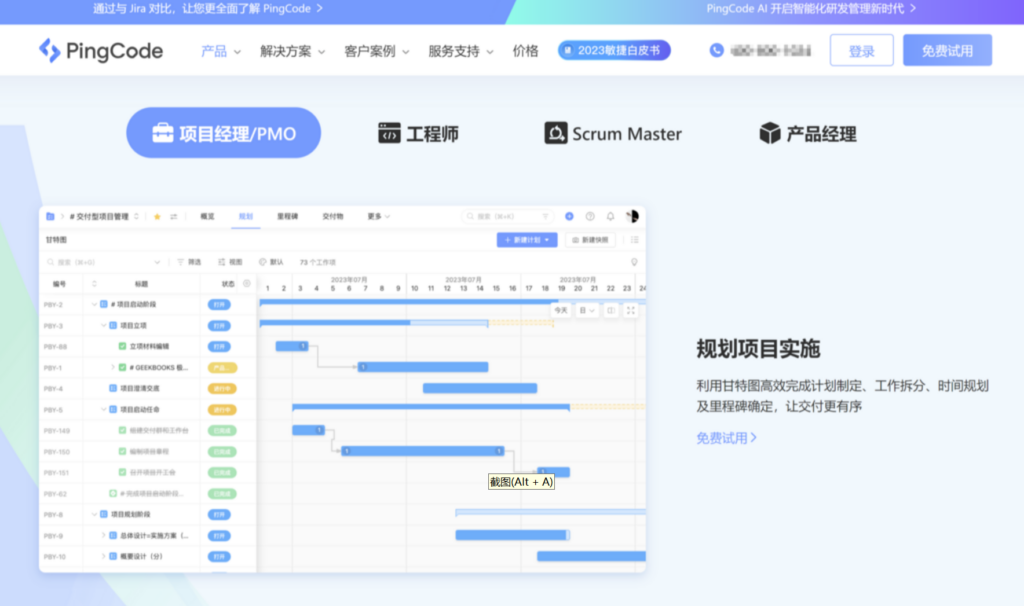
Task: Enter fullscreen mode on the Gantt chart
Action: click(631, 310)
